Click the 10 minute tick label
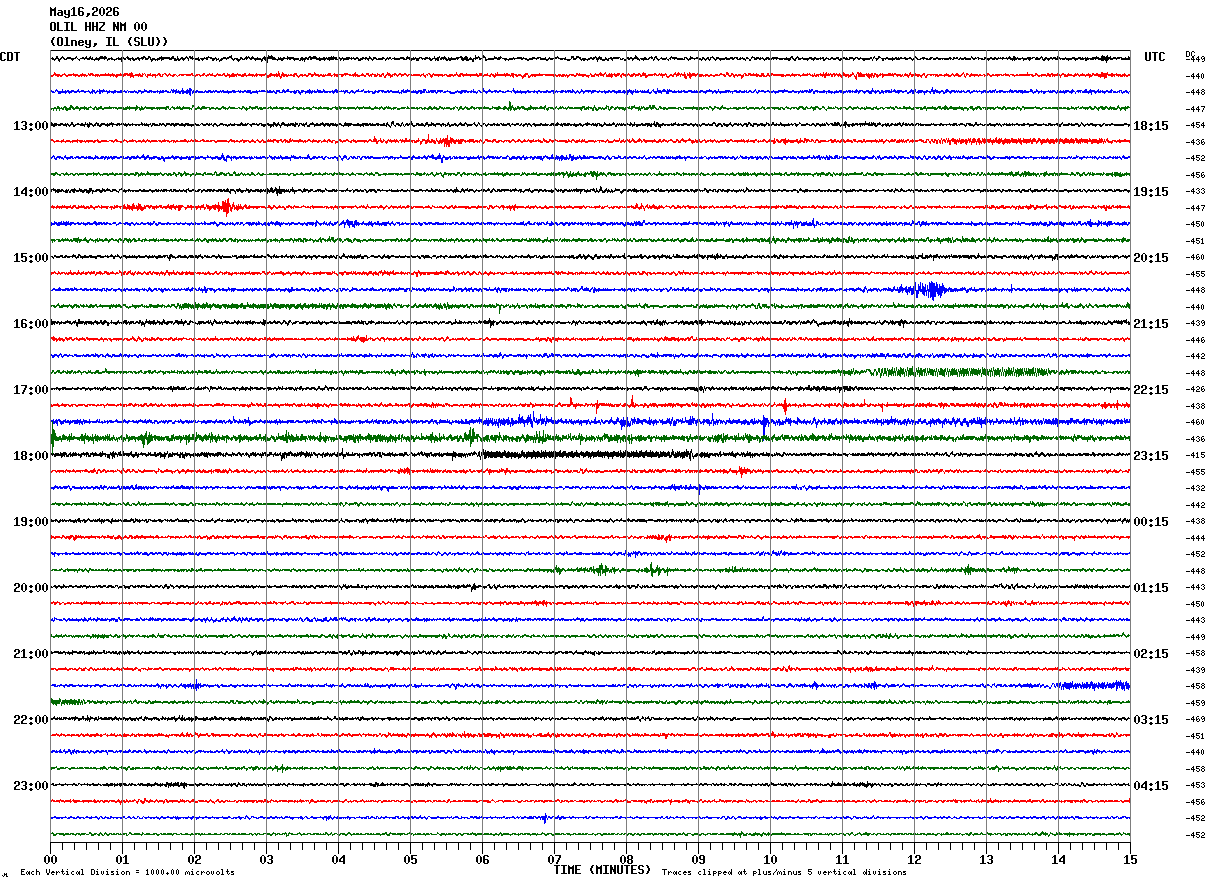 [x=770, y=859]
